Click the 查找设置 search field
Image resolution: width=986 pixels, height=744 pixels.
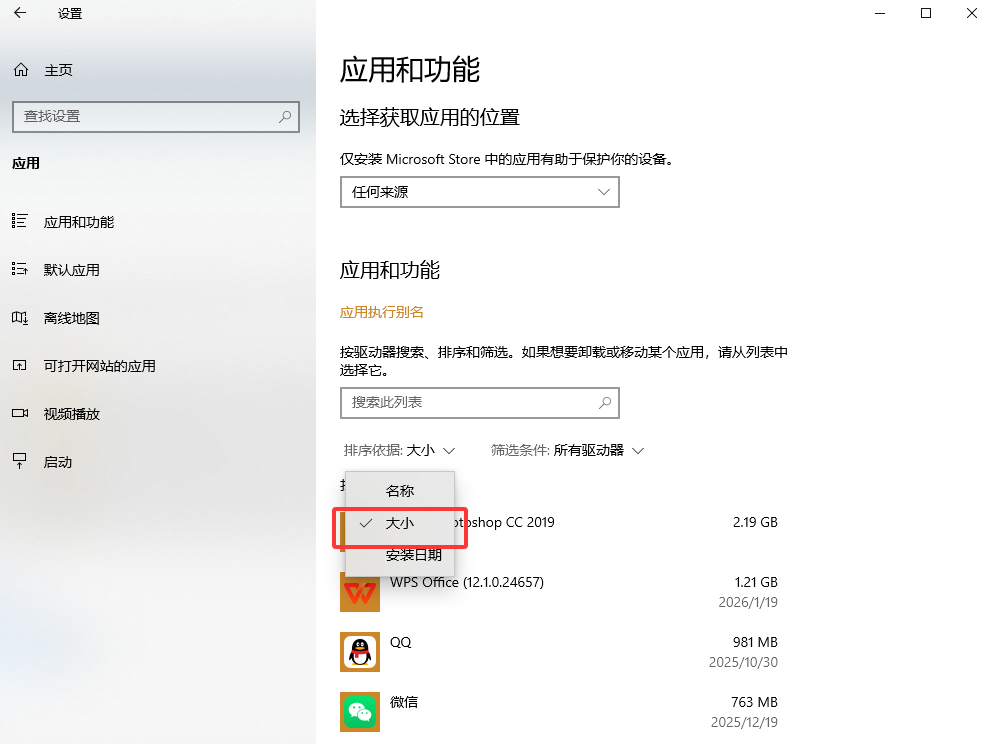click(x=156, y=117)
